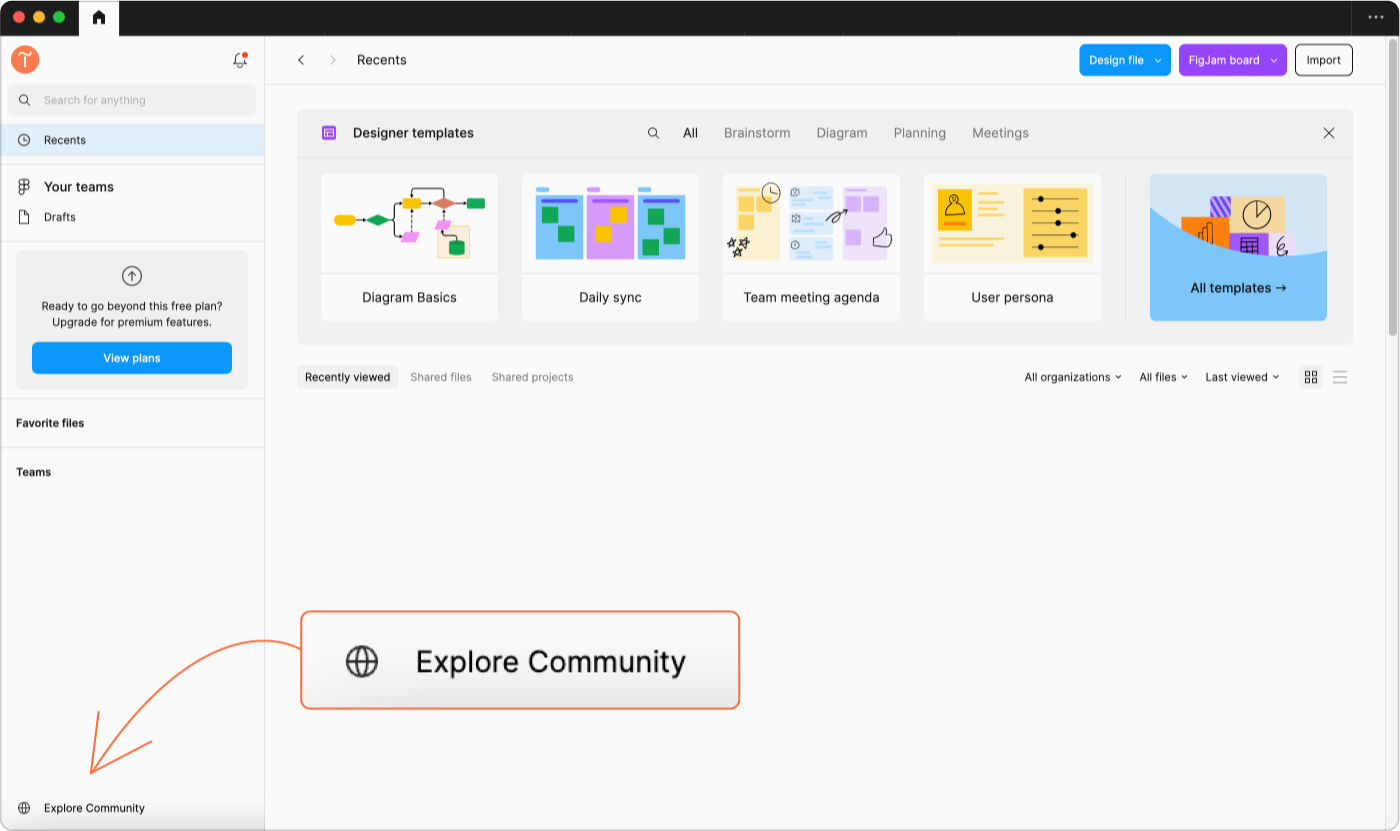
Task: Expand the Last viewed sort dropdown
Action: pos(1243,377)
